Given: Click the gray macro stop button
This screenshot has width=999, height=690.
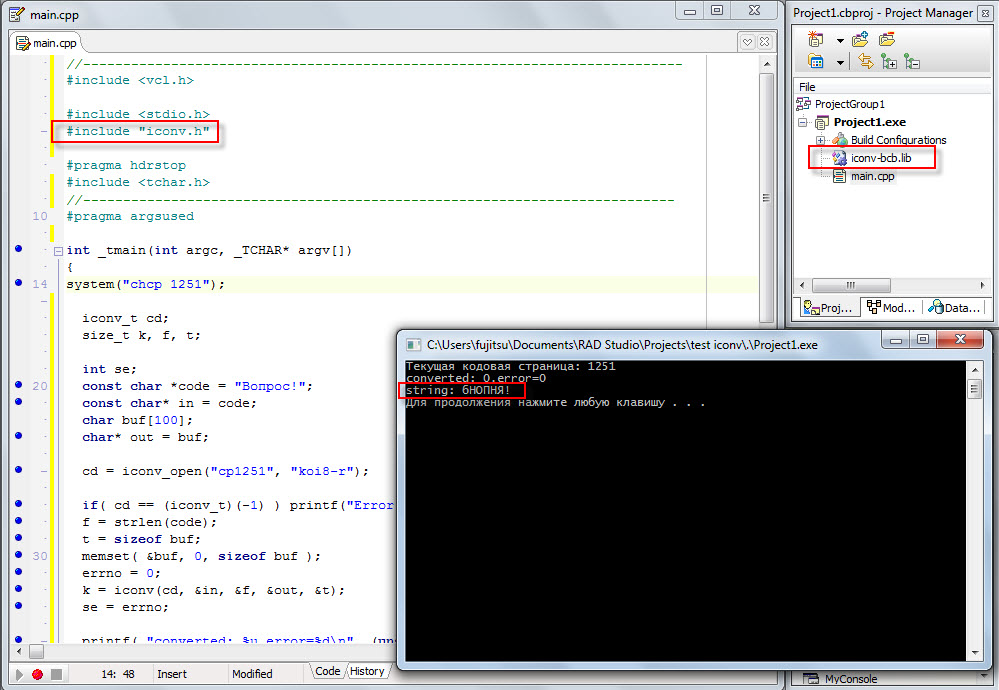Looking at the screenshot, I should point(56,675).
